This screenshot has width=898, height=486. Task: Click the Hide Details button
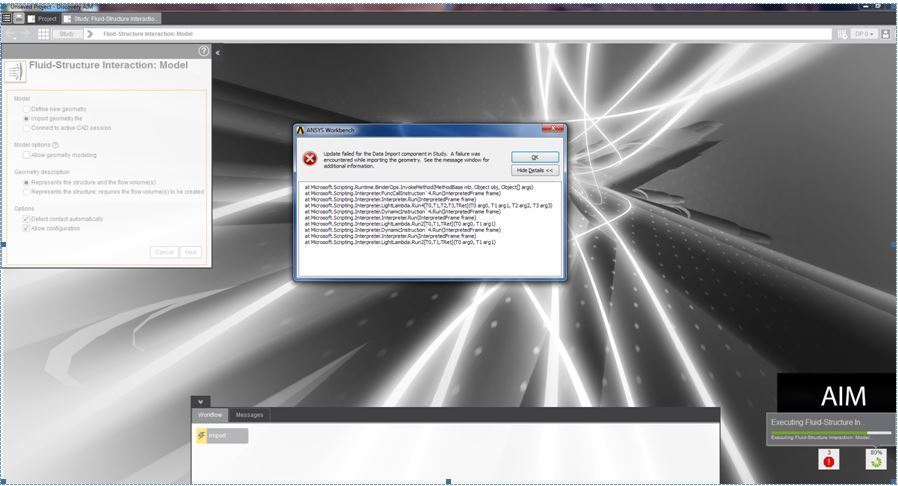tap(535, 171)
